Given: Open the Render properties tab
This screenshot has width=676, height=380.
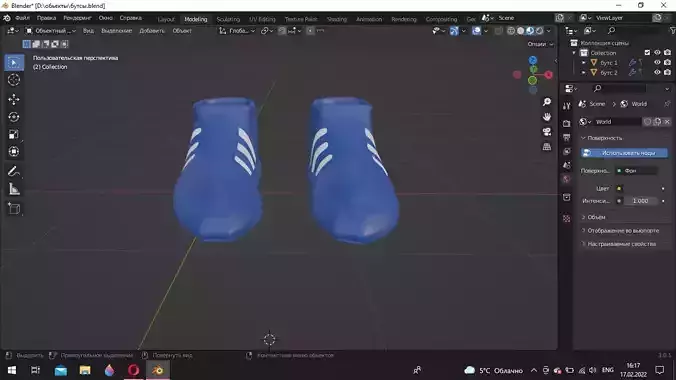Looking at the screenshot, I should click(x=566, y=123).
